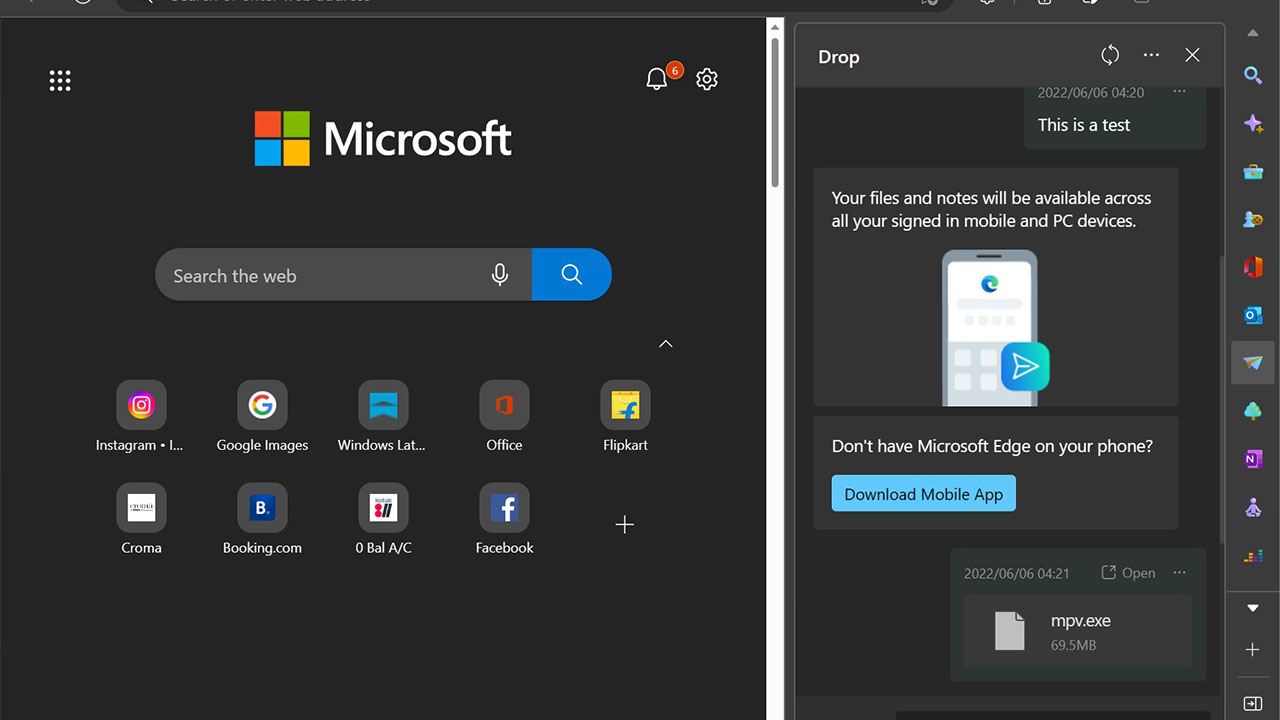Image resolution: width=1280 pixels, height=720 pixels.
Task: Click the blue web search button
Action: [x=571, y=274]
